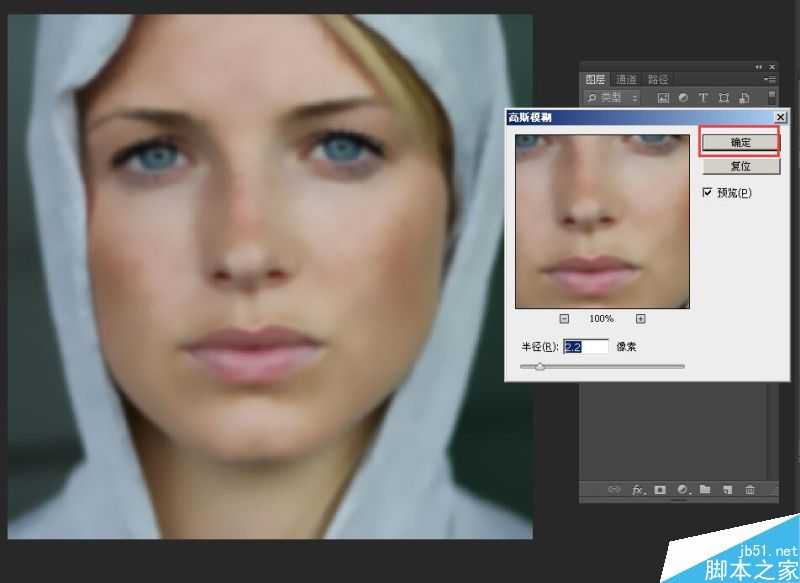800x583 pixels.
Task: Switch to the 通道 (Channels) tab
Action: pos(626,79)
